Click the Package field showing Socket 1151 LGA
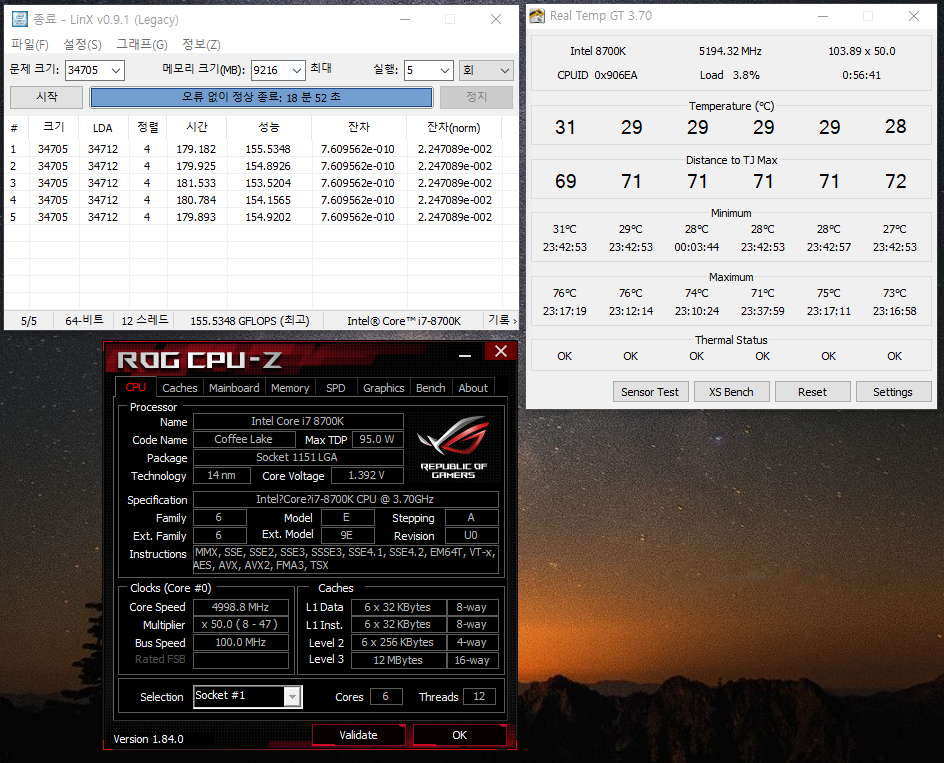This screenshot has width=944, height=763. tap(298, 457)
